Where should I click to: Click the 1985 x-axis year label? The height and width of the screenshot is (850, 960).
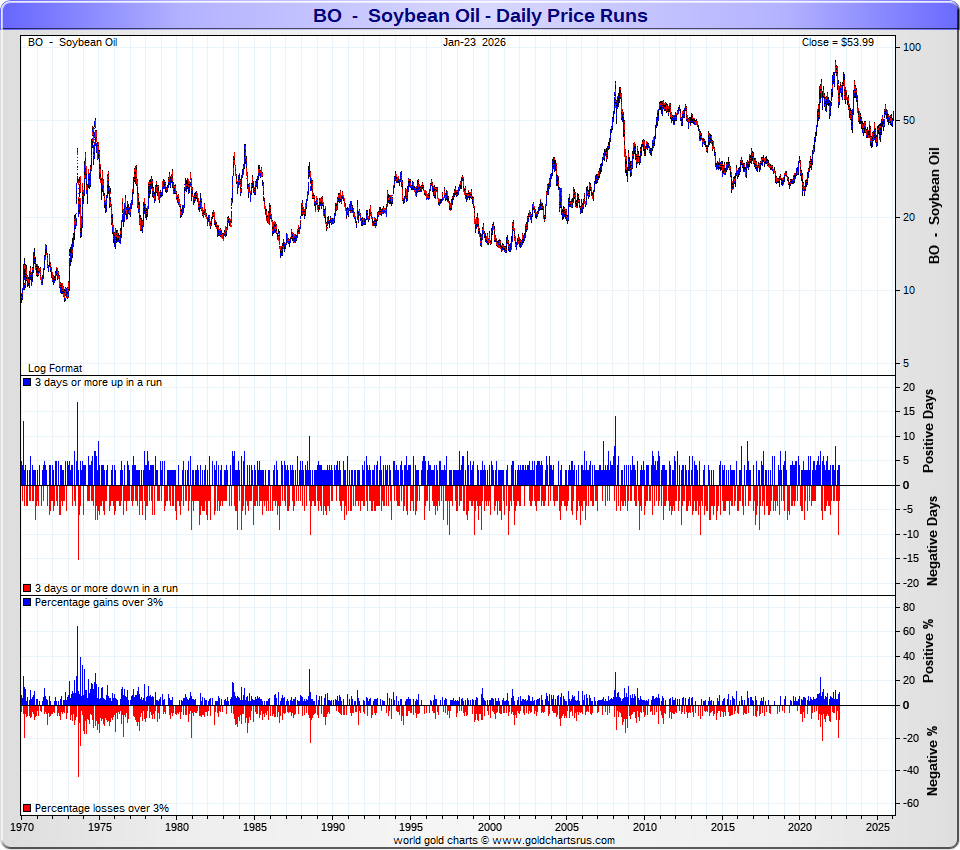(x=255, y=827)
